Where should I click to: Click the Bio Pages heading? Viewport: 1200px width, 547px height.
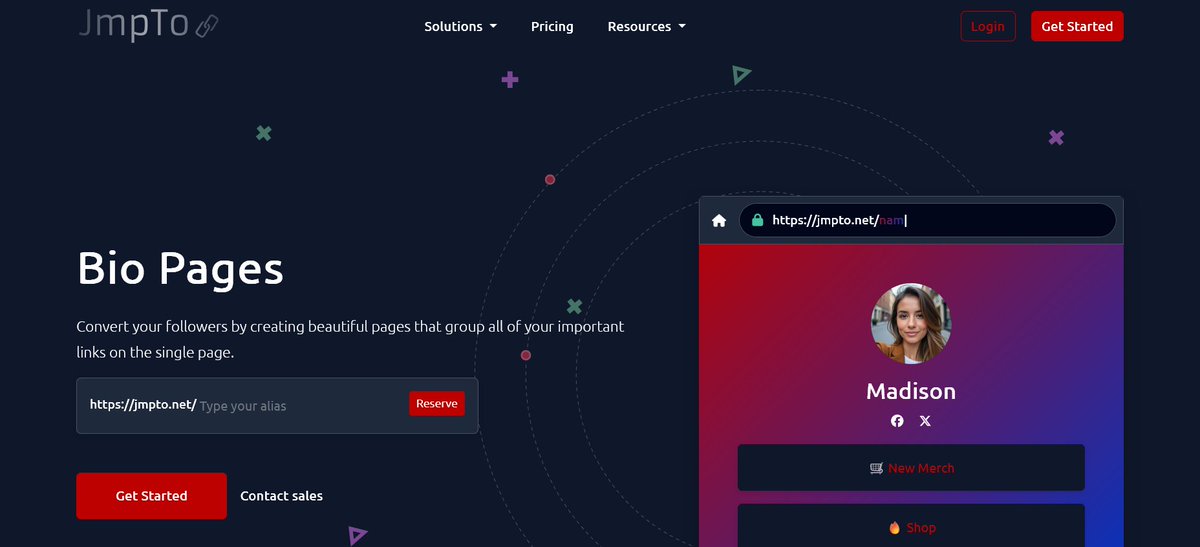(x=180, y=269)
